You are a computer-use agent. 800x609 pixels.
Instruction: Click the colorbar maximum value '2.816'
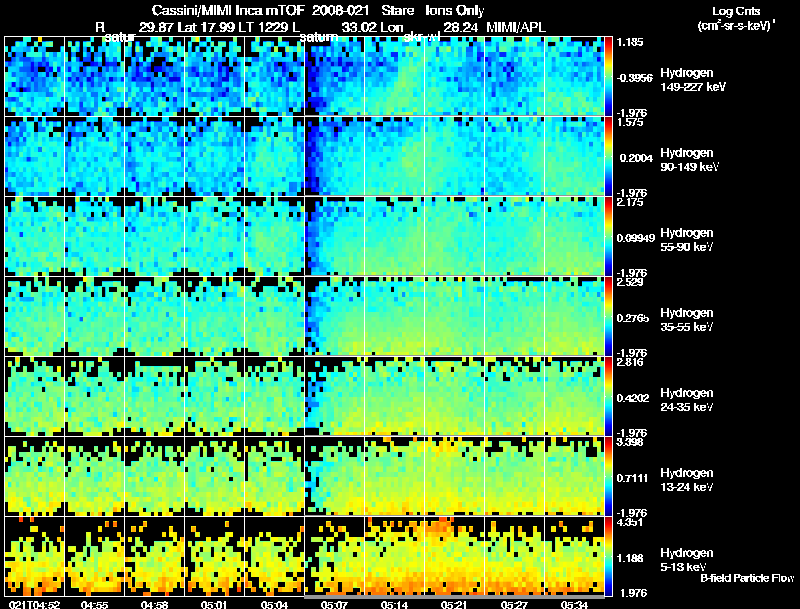click(x=630, y=363)
